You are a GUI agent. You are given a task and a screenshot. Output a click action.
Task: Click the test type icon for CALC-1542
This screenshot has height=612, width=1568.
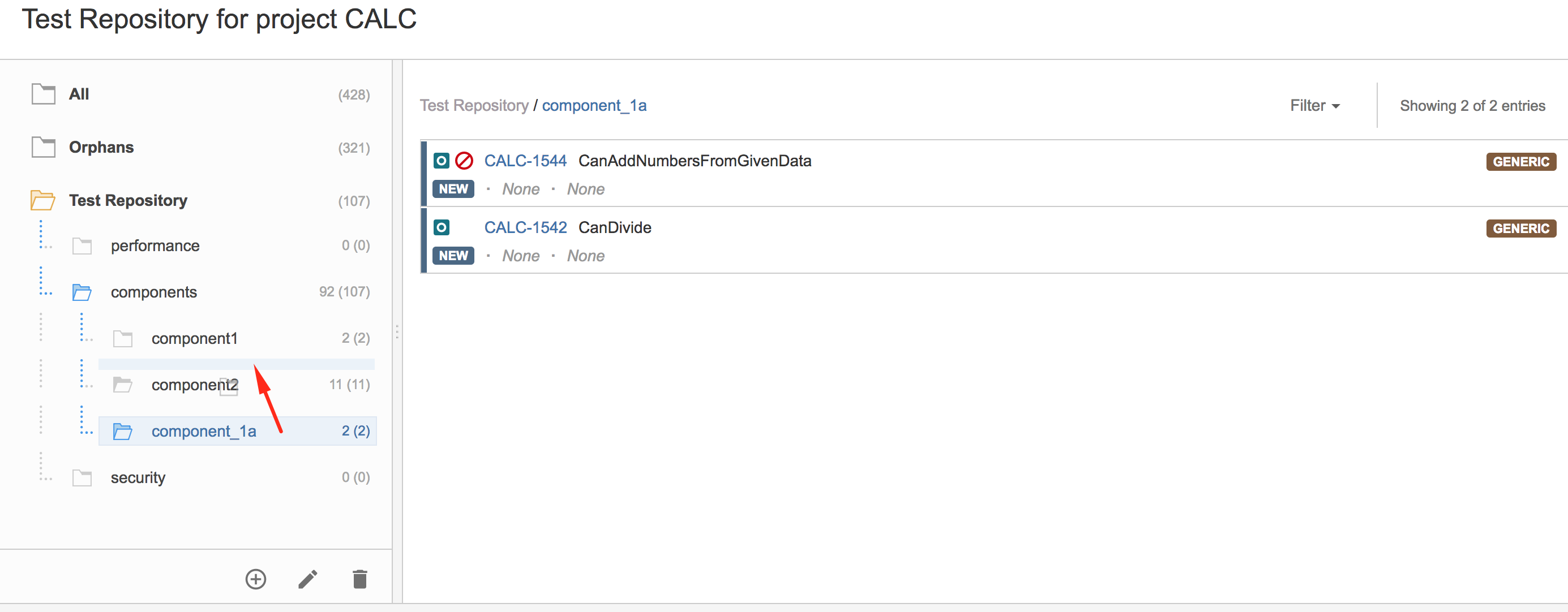[442, 227]
